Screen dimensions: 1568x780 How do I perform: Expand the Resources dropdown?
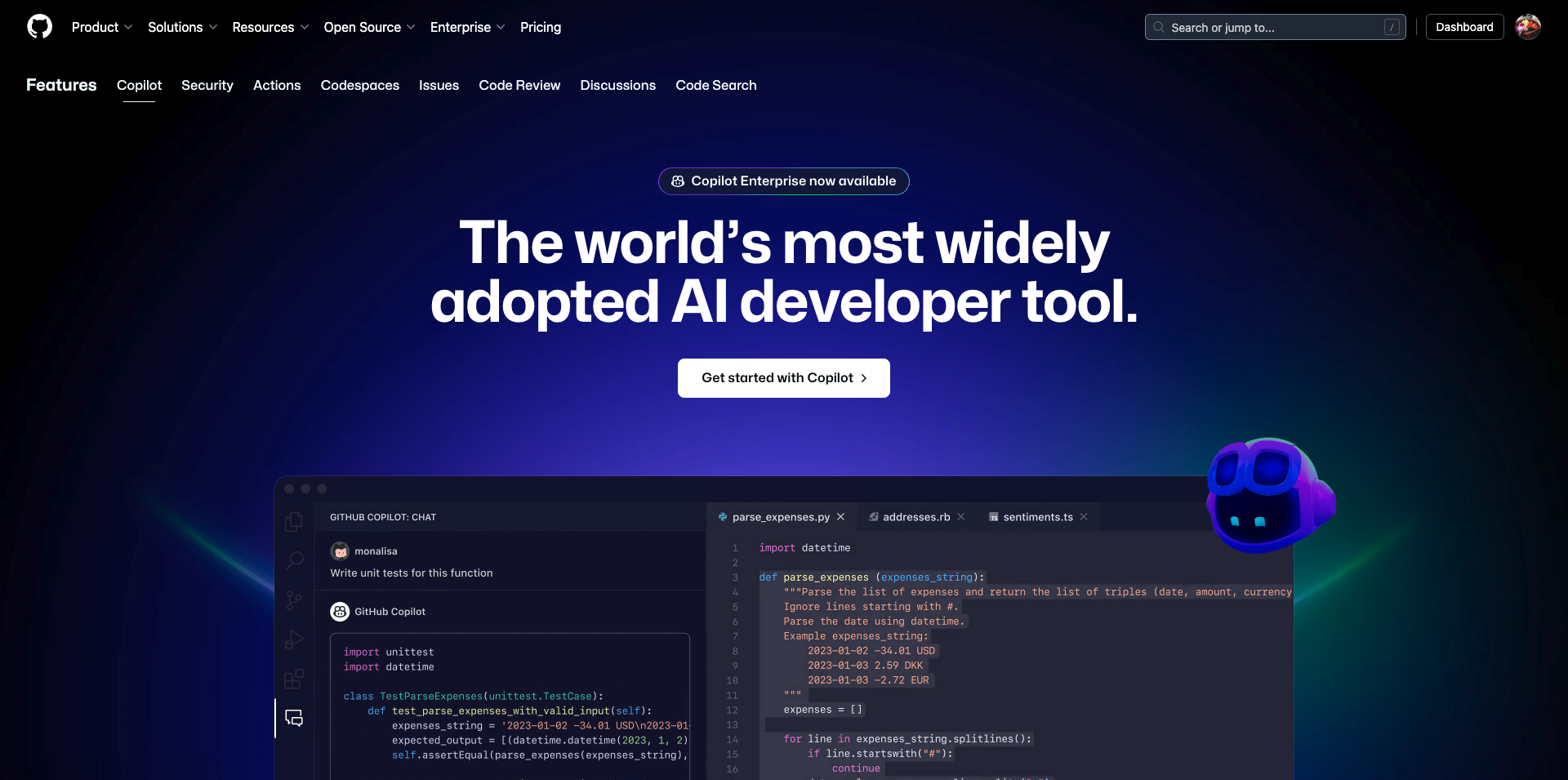coord(270,27)
